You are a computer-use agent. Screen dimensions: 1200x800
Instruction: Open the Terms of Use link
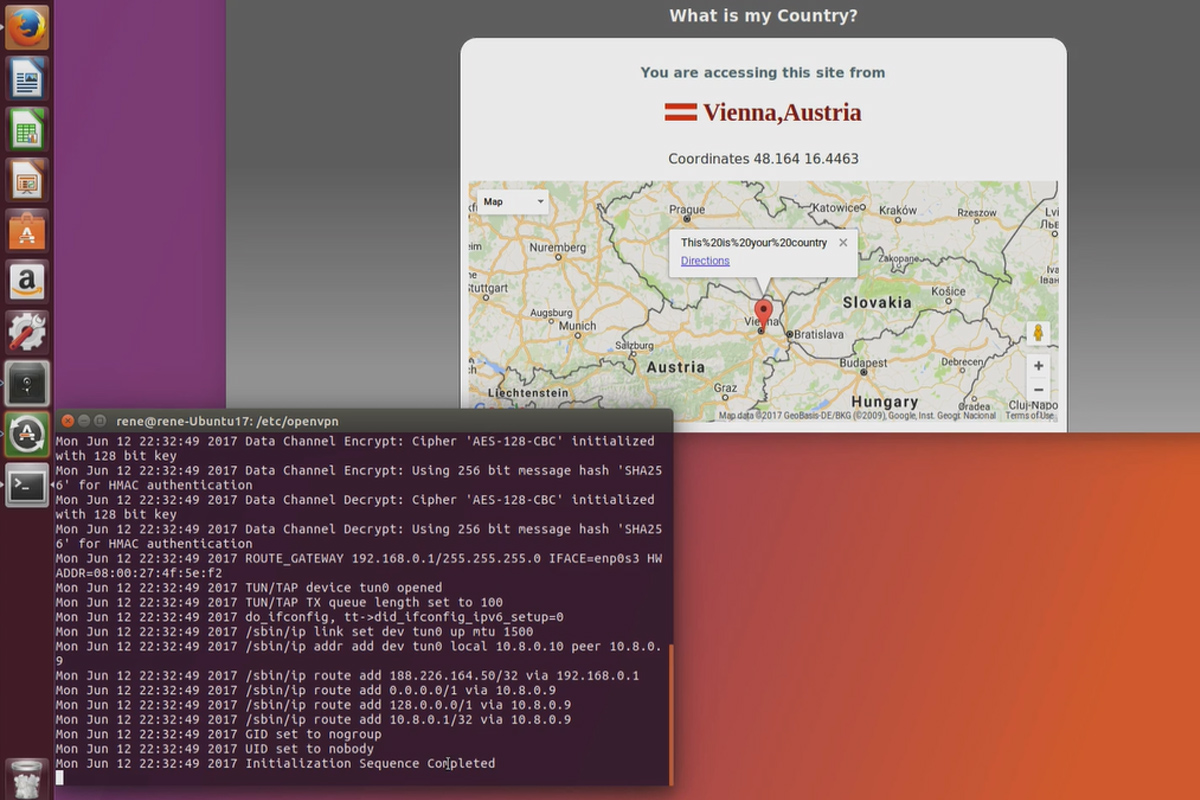click(1029, 416)
